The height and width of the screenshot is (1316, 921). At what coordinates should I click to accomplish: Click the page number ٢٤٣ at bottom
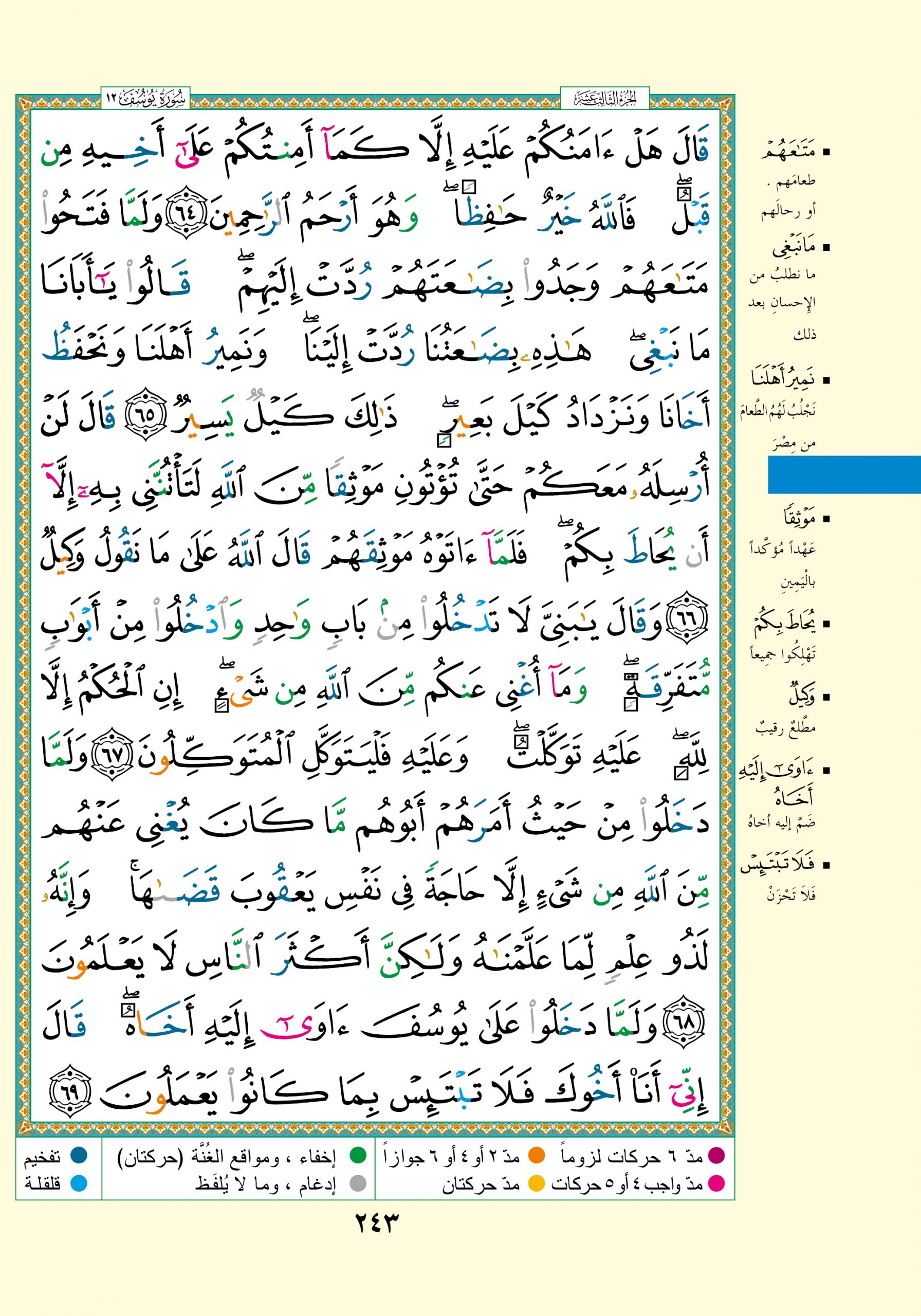click(x=376, y=1223)
